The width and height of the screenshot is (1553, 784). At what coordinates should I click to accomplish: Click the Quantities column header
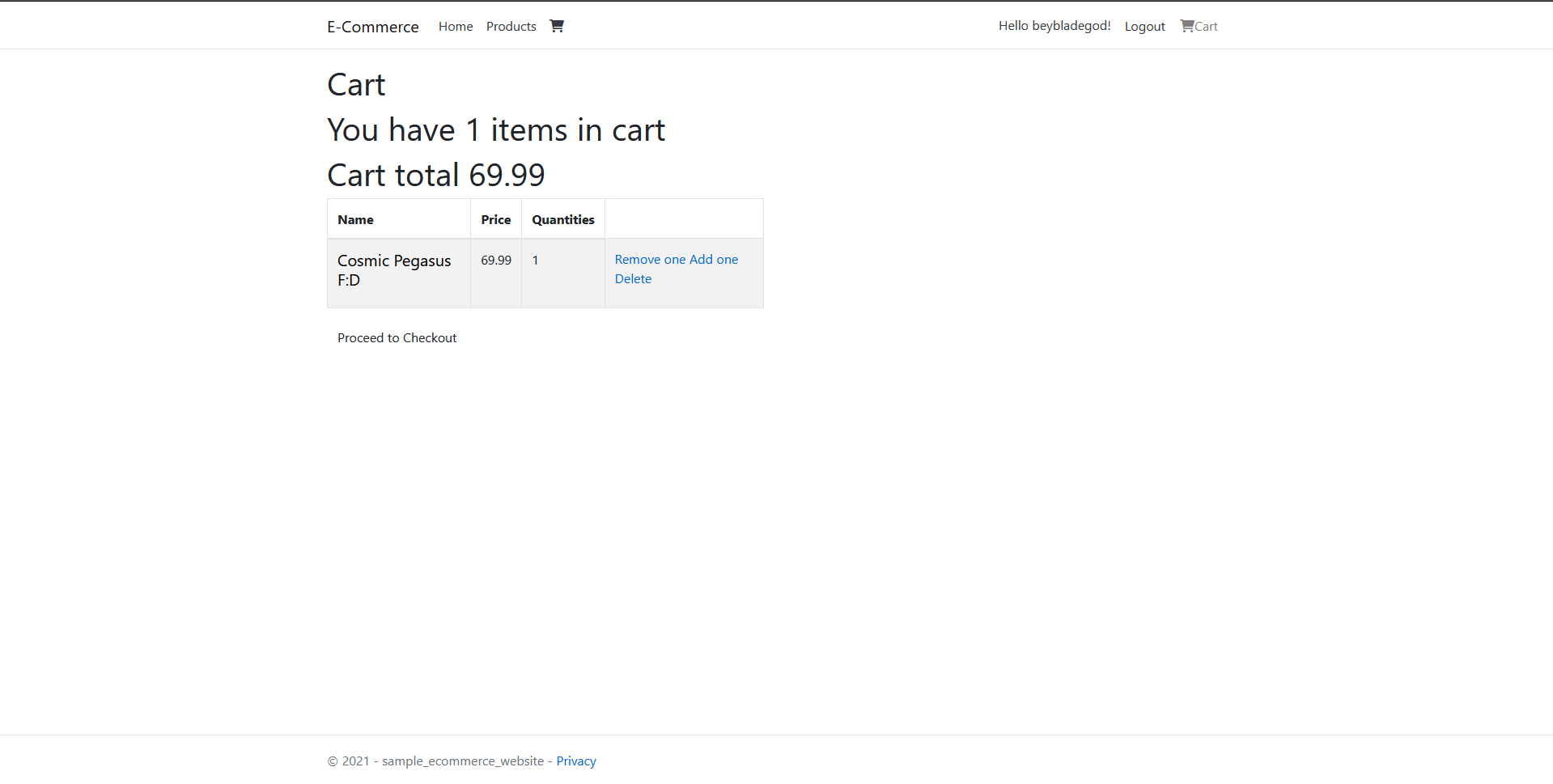[x=562, y=218]
